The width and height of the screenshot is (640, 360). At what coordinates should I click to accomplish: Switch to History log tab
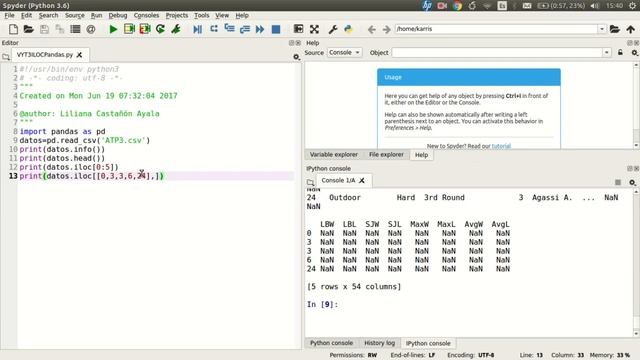379,343
